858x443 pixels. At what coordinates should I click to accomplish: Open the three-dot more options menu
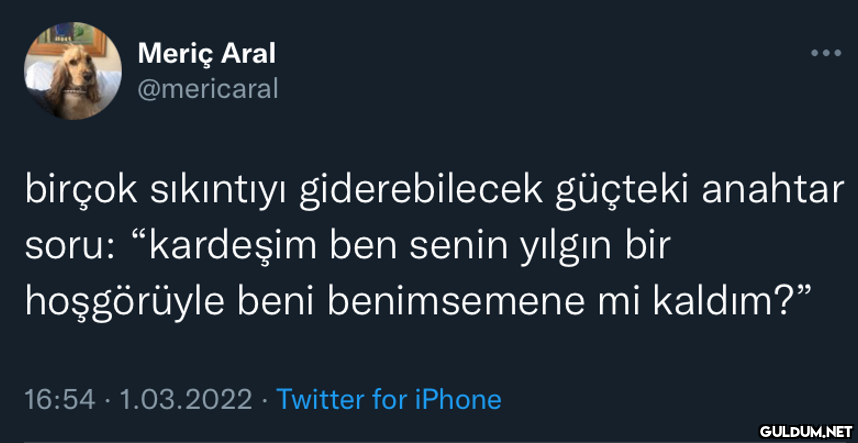(825, 53)
